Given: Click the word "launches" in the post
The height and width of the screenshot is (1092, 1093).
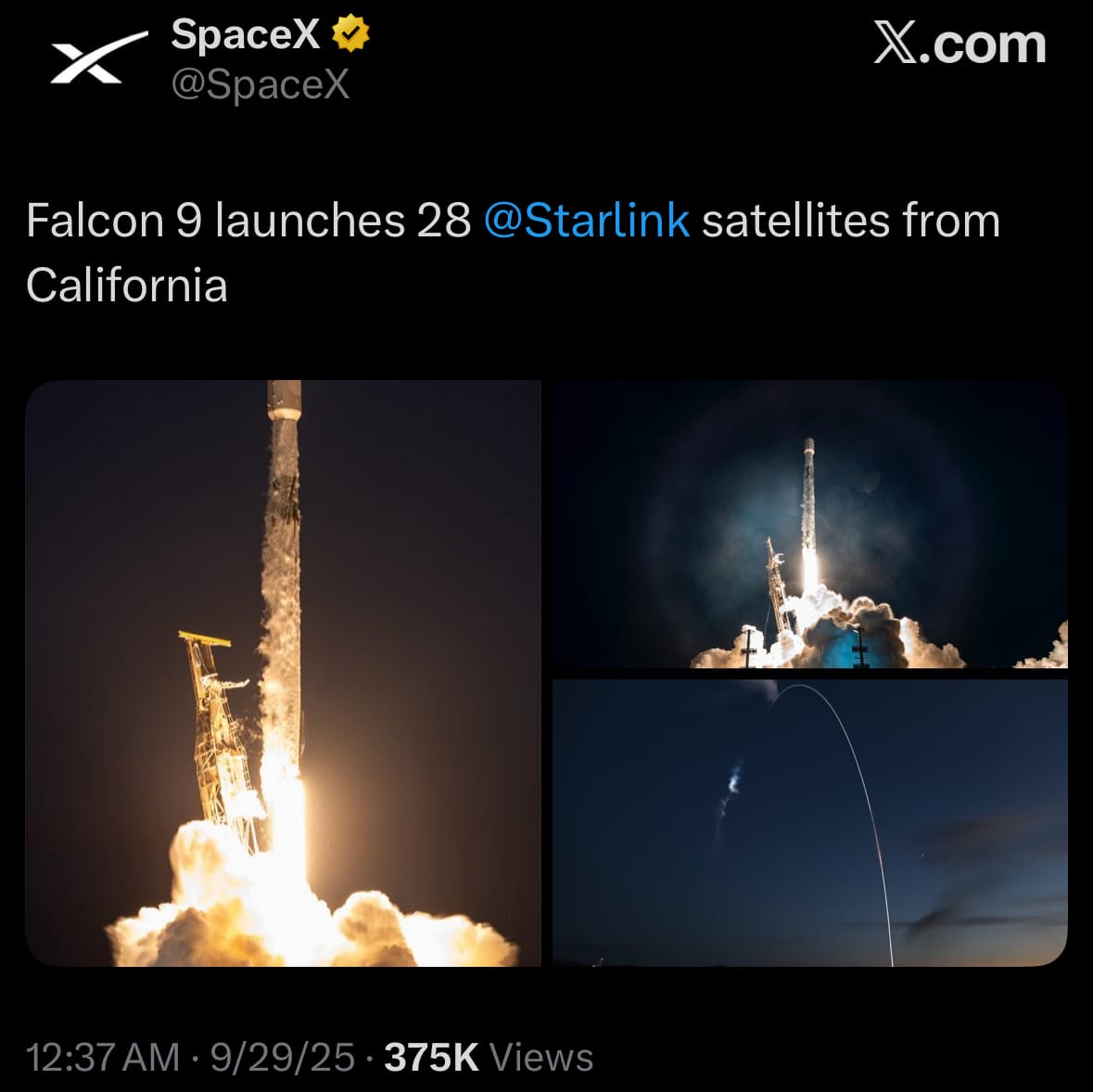Looking at the screenshot, I should point(310,222).
